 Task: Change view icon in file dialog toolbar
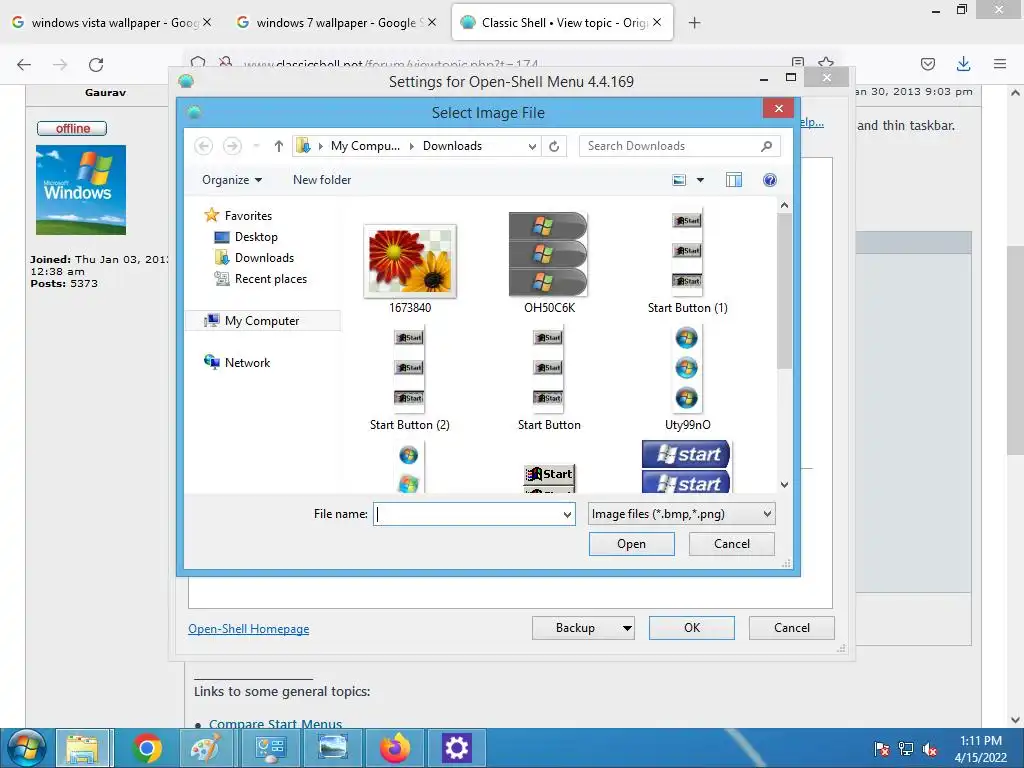click(679, 180)
